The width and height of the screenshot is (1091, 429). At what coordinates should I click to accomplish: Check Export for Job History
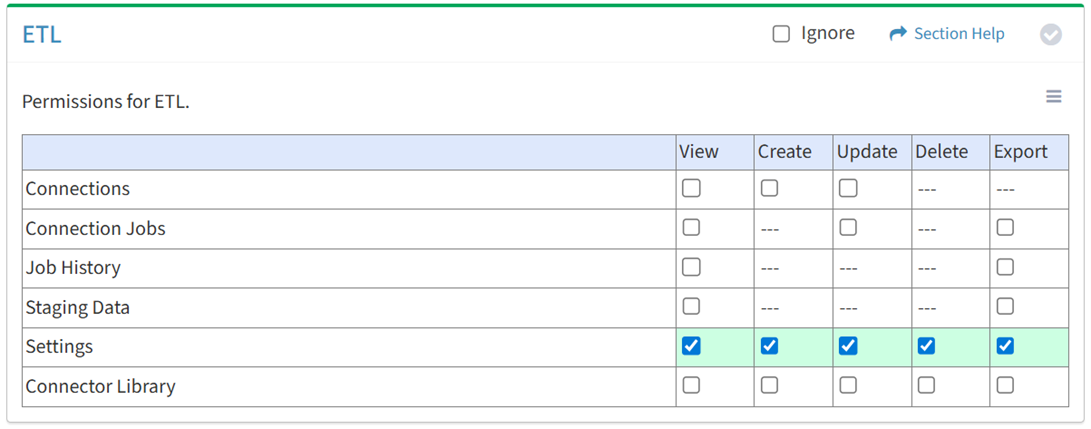[1005, 267]
